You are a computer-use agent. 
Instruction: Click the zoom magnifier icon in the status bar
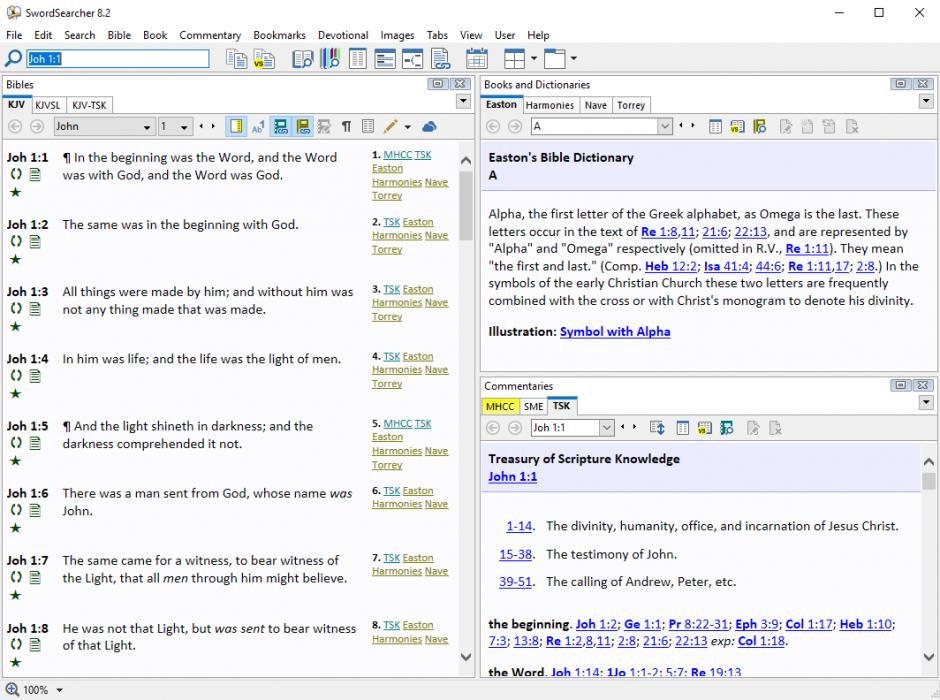coord(12,690)
